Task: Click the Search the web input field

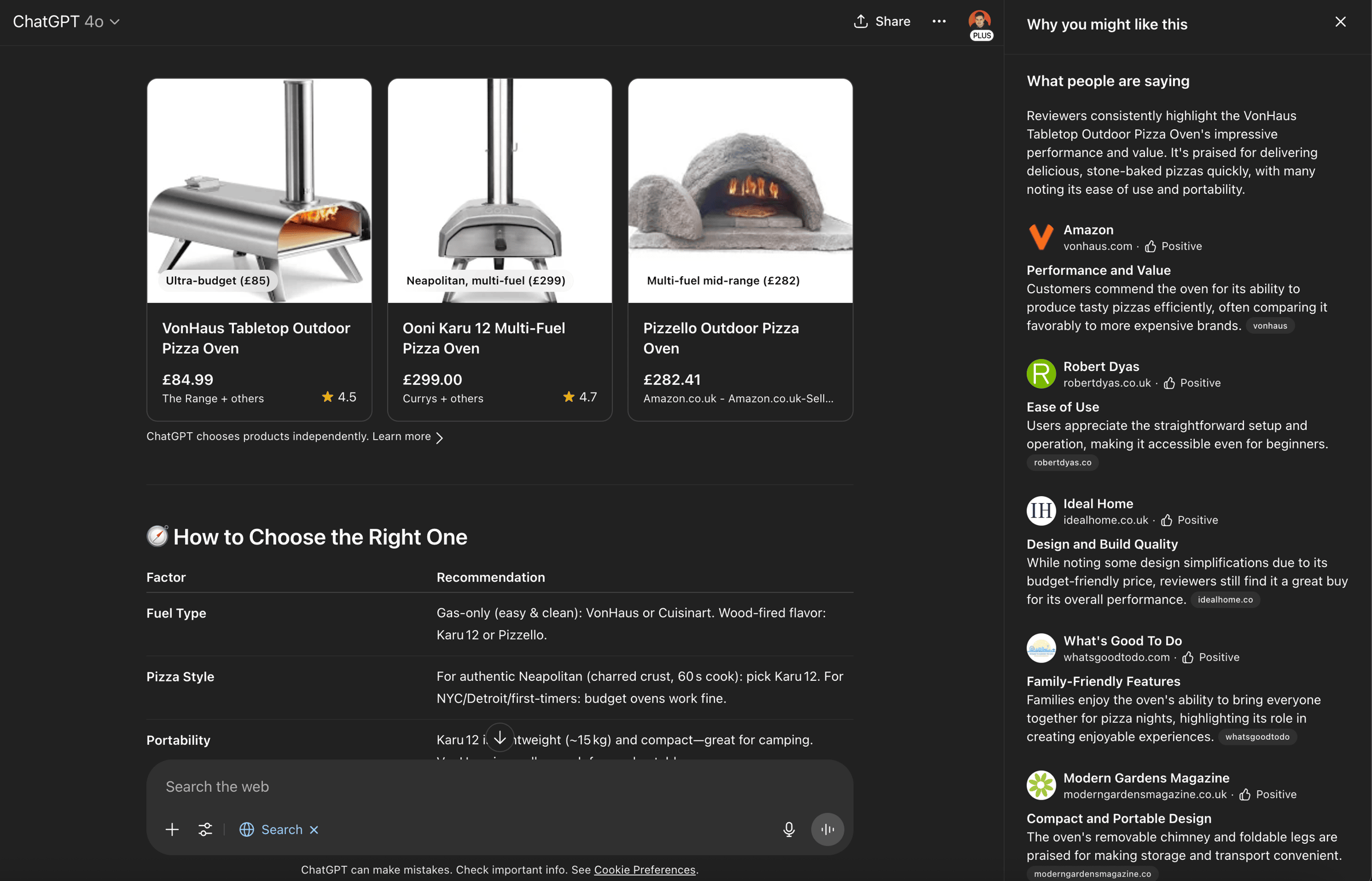Action: coord(499,787)
